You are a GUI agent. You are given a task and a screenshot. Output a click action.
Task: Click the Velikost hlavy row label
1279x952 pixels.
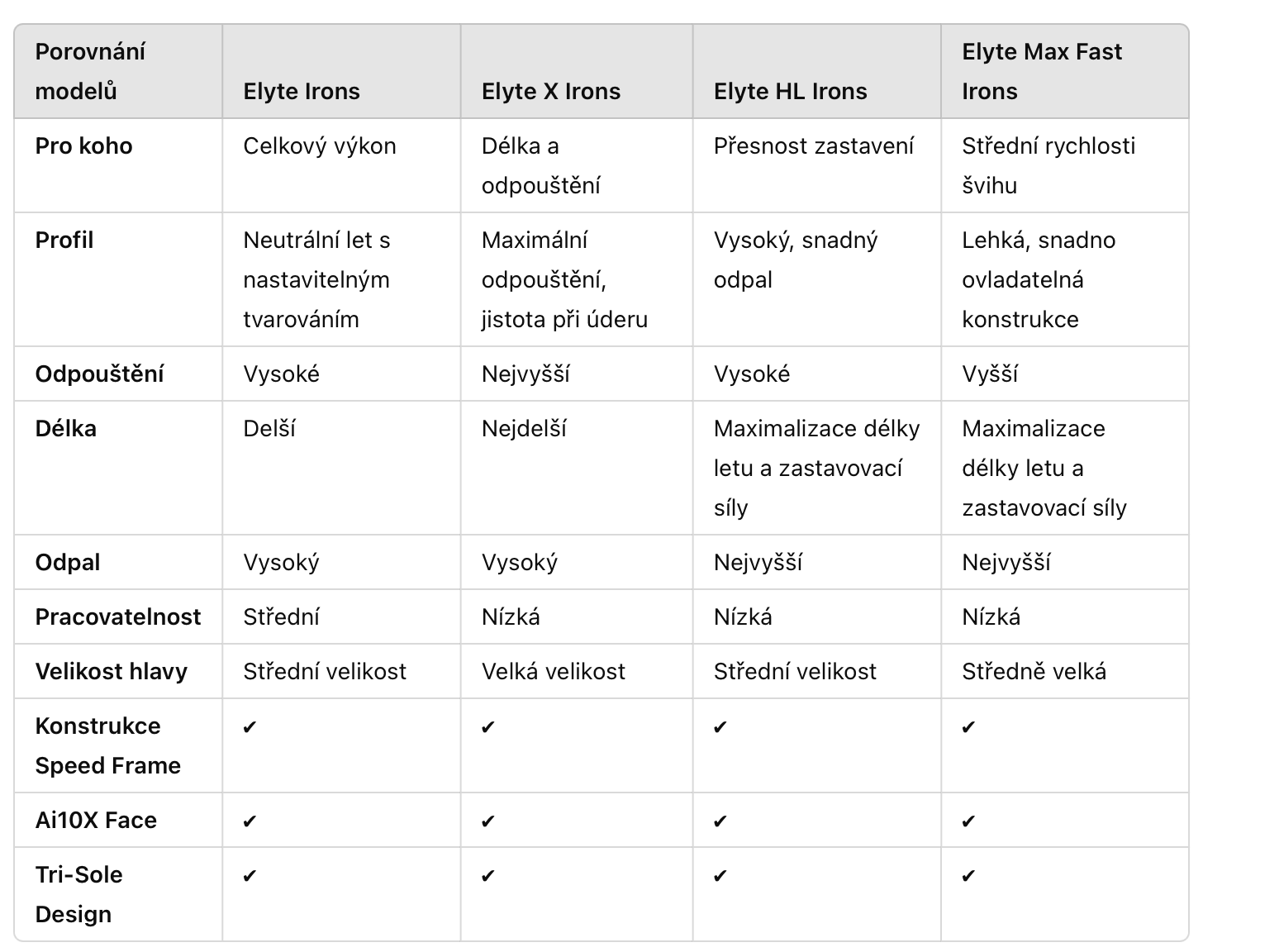pyautogui.click(x=112, y=671)
